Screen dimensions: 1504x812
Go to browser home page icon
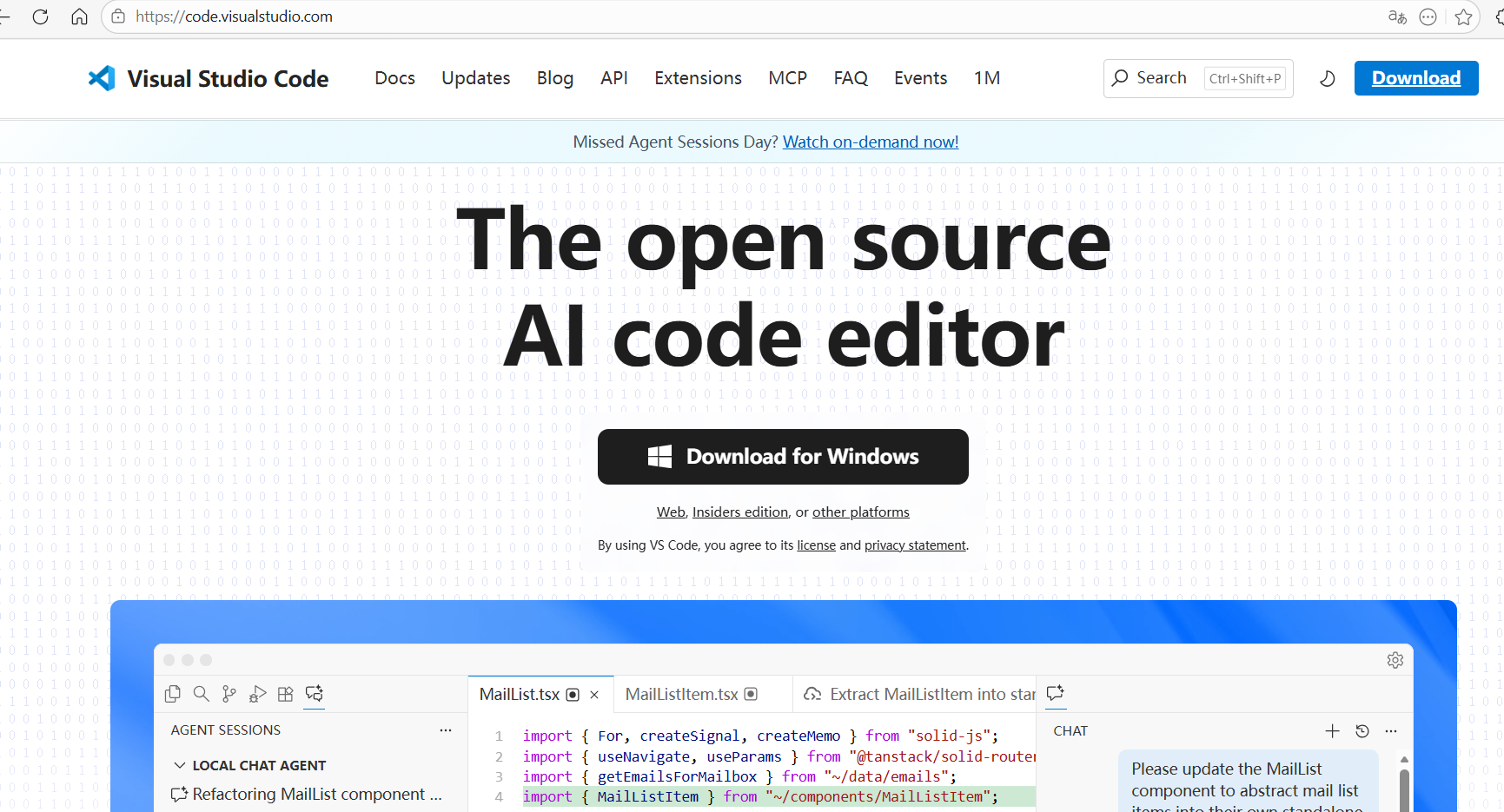click(79, 17)
